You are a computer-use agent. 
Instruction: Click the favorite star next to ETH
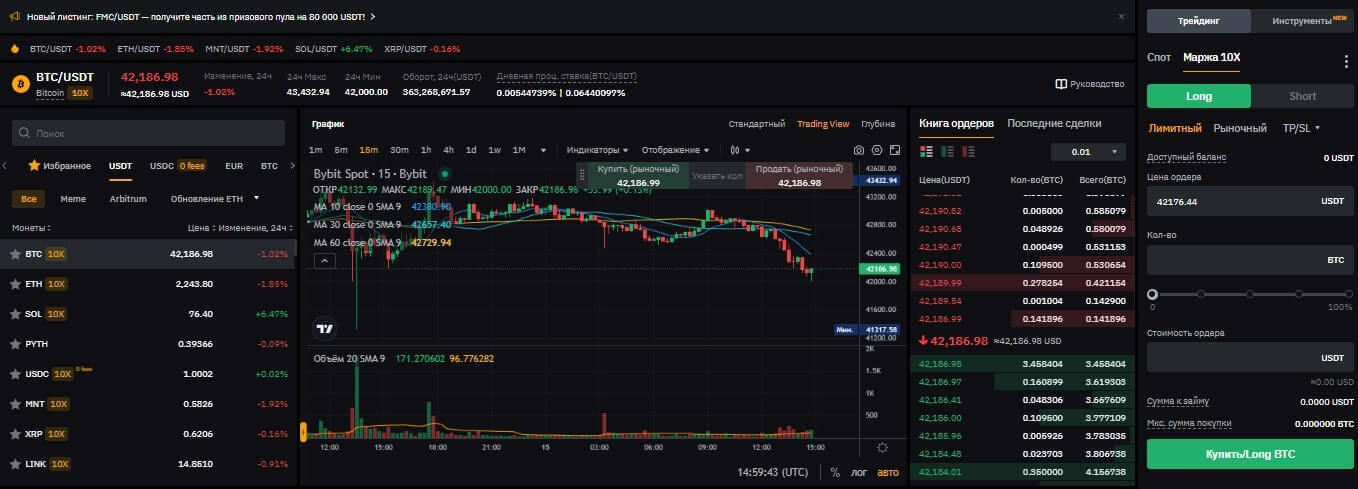coord(15,284)
